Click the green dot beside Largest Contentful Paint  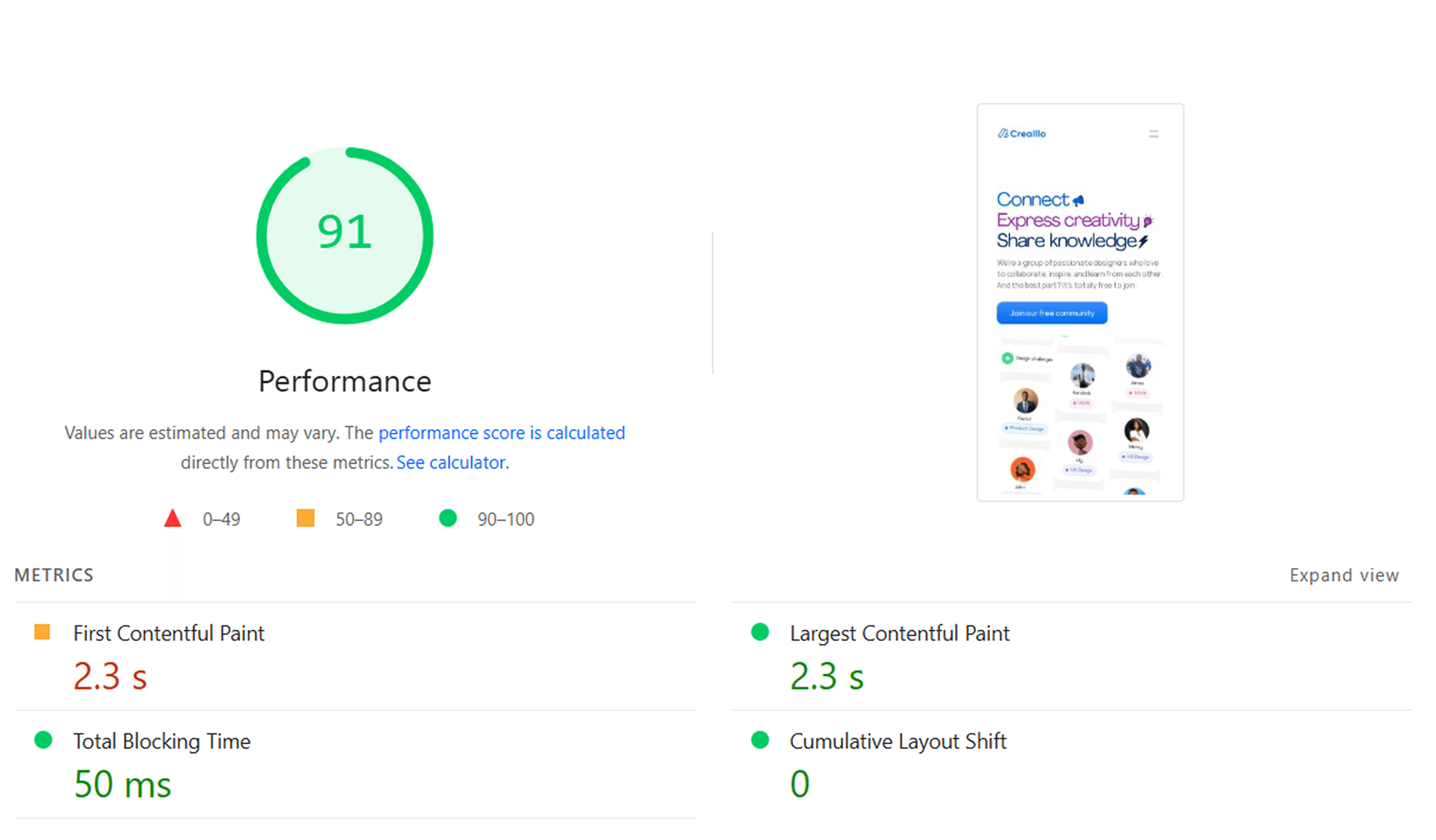click(760, 632)
